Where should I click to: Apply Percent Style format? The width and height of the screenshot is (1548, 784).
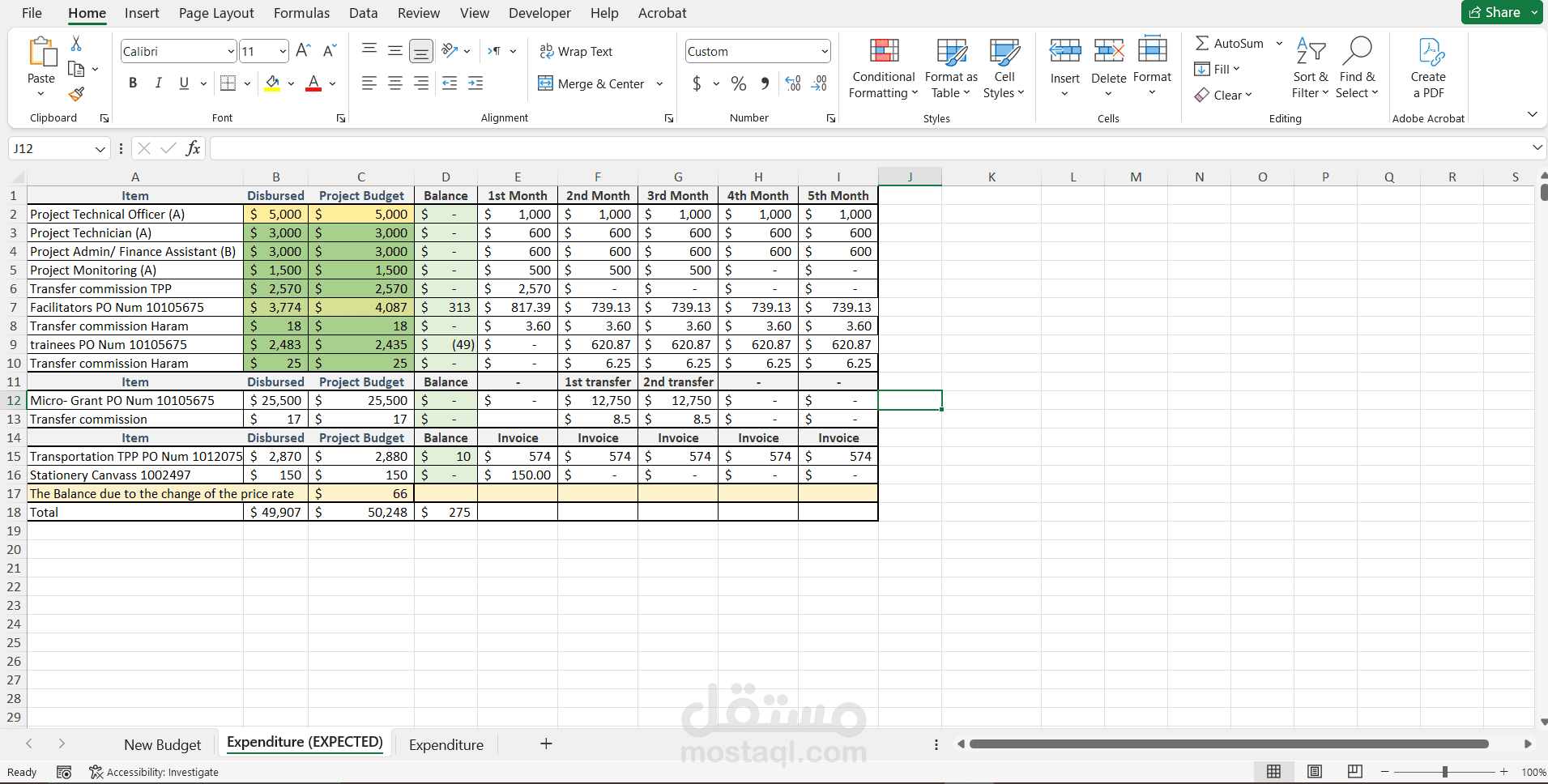click(x=739, y=83)
